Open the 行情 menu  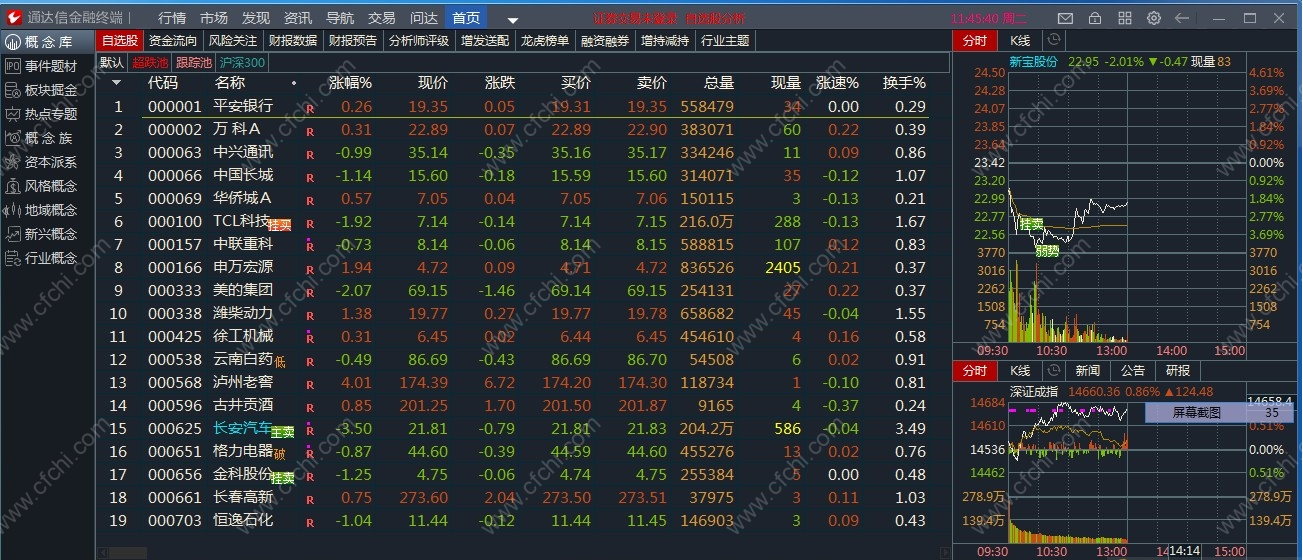(x=172, y=18)
